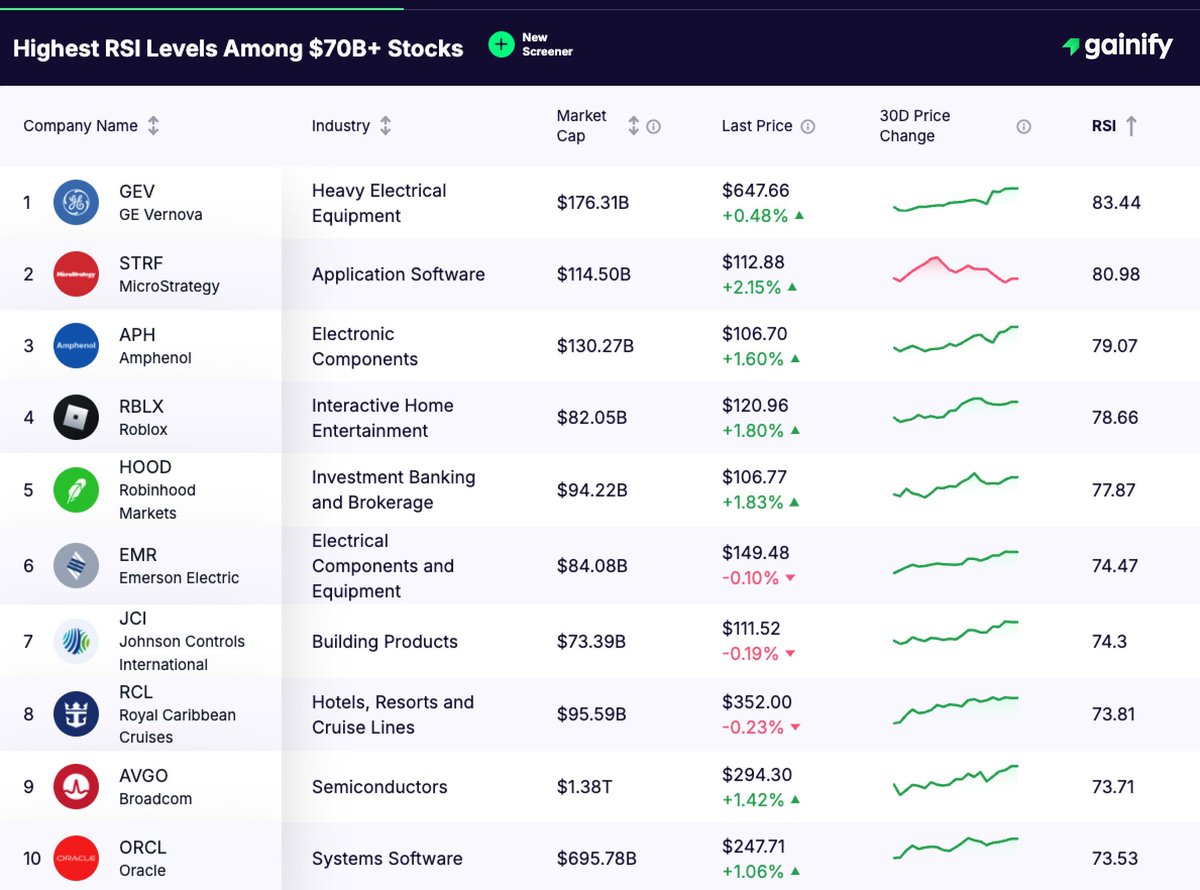The height and width of the screenshot is (890, 1200).
Task: Click the Company Name column header
Action: pyautogui.click(x=80, y=126)
